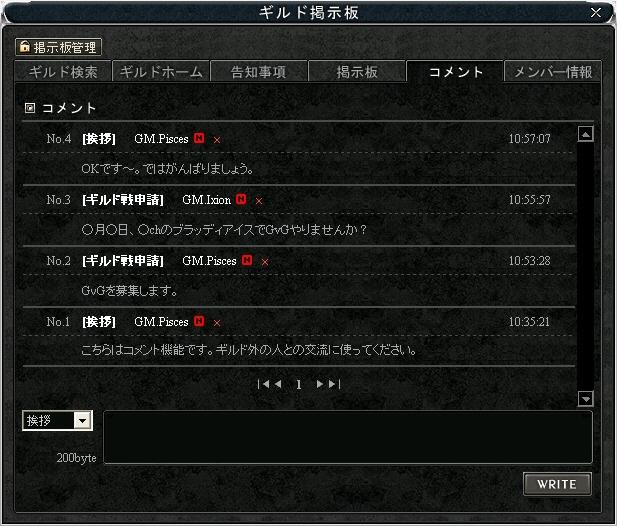Click into the comment text field

click(x=348, y=437)
